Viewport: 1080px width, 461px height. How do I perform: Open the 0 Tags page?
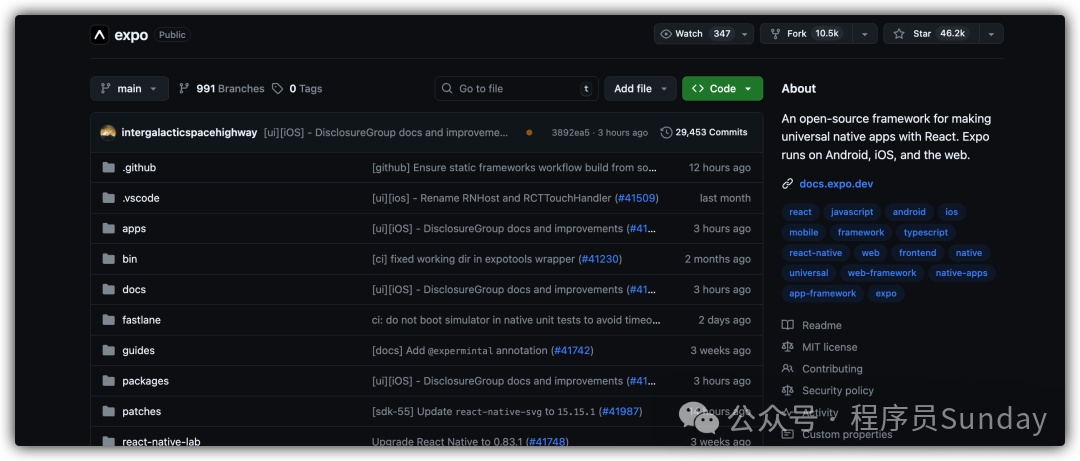[x=297, y=89]
